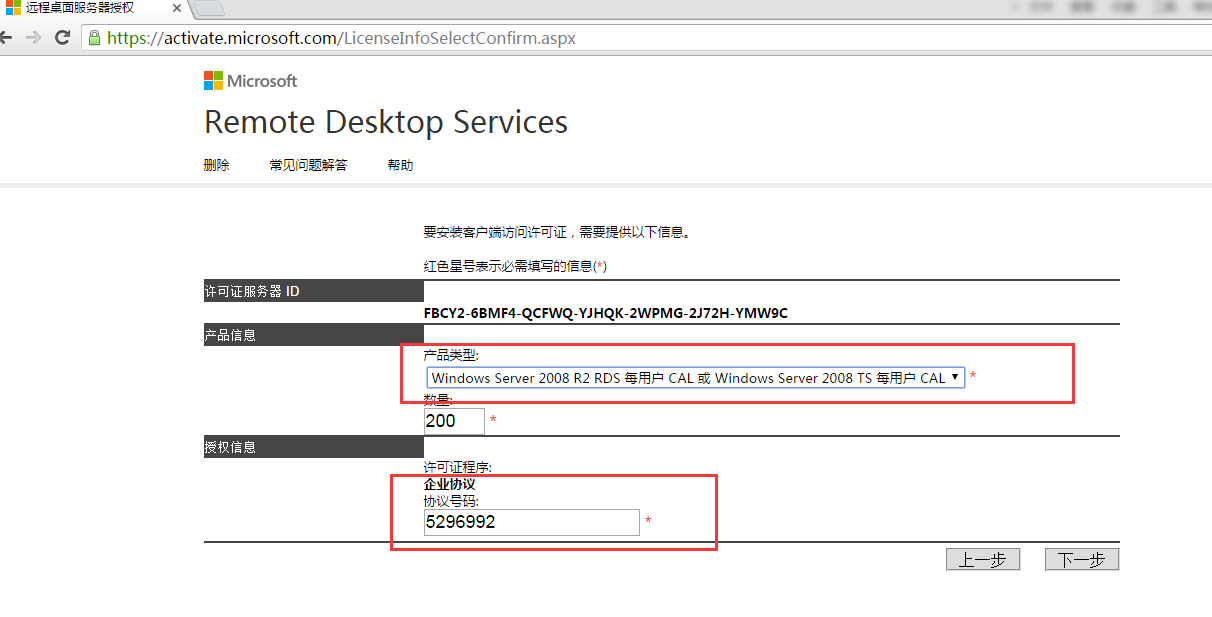Click the license server ID FBCY2-6BMF4 text

[606, 313]
